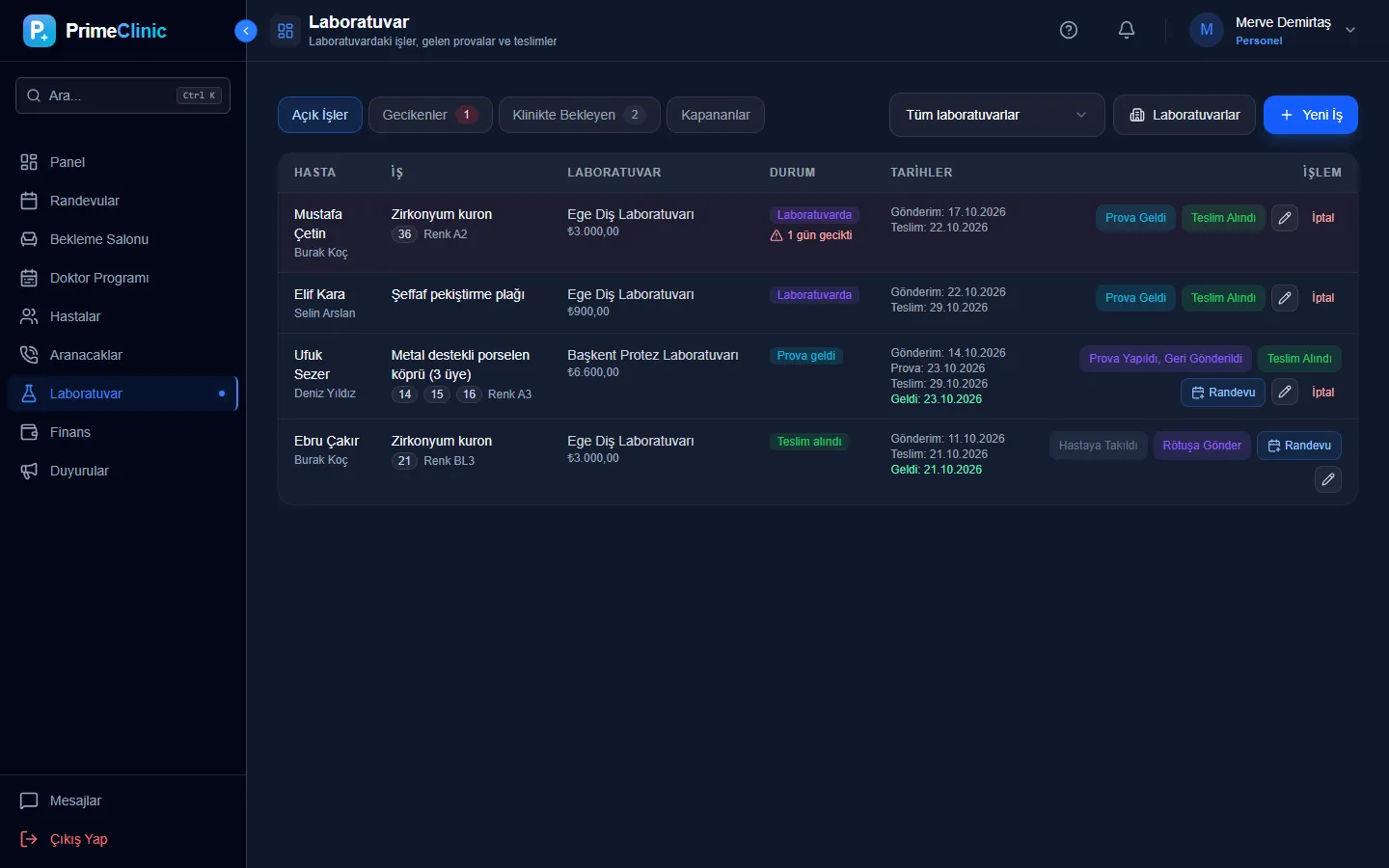Edit Ufuk Sezer's lab job with pencil icon

(x=1285, y=393)
